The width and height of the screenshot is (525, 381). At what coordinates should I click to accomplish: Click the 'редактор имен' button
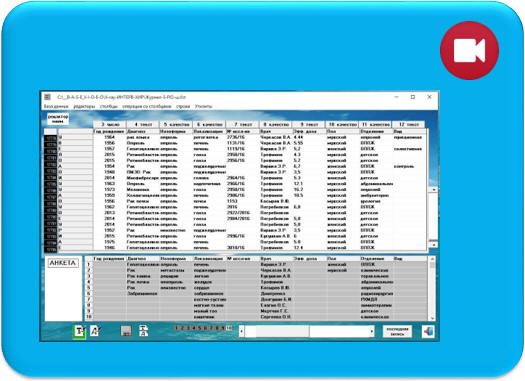(58, 119)
